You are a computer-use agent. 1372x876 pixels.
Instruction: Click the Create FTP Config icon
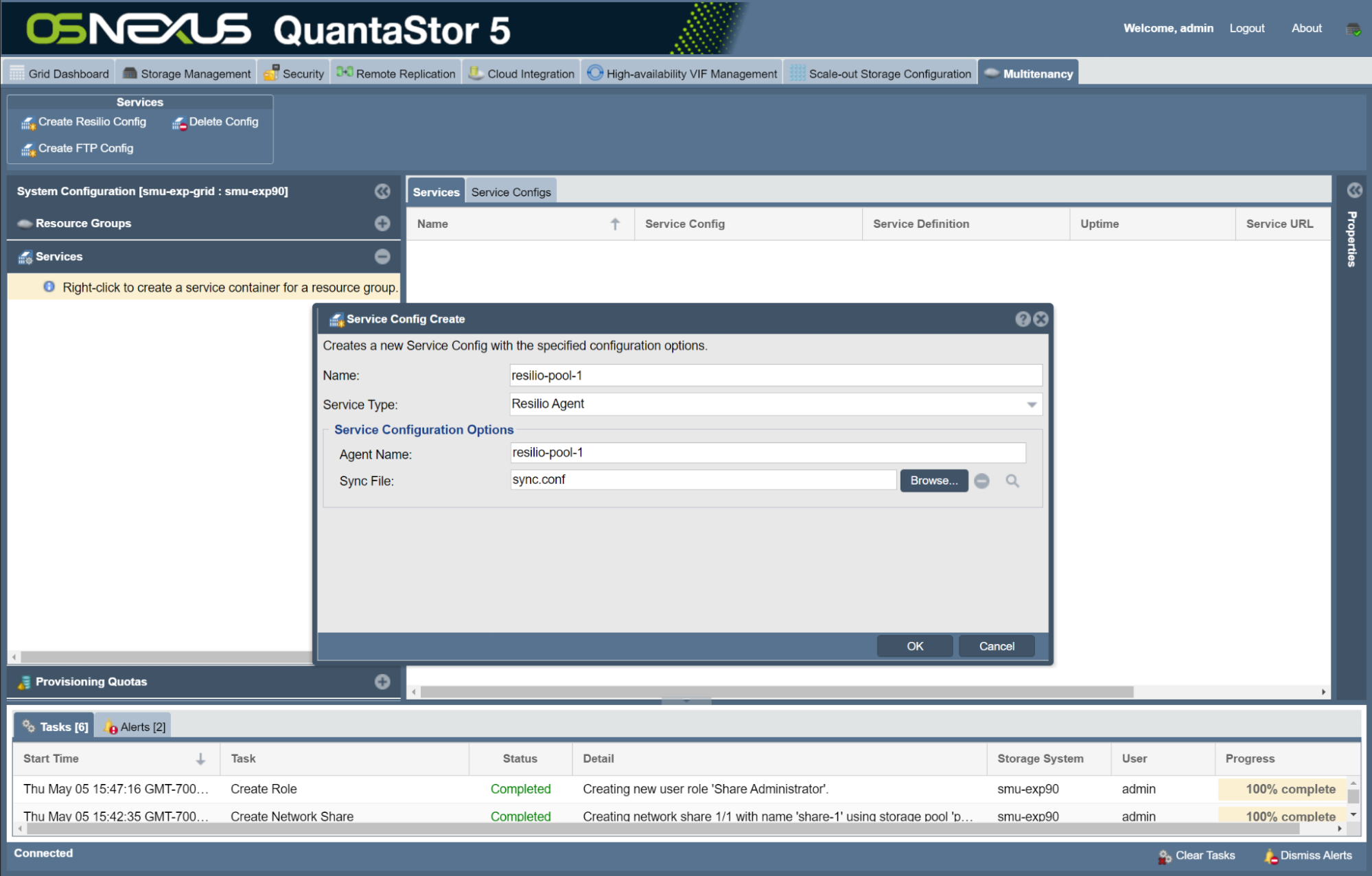point(28,149)
